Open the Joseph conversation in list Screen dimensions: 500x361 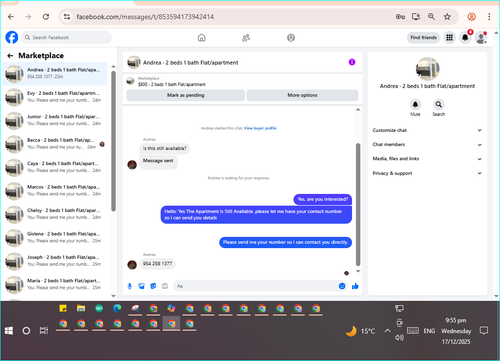(x=55, y=261)
